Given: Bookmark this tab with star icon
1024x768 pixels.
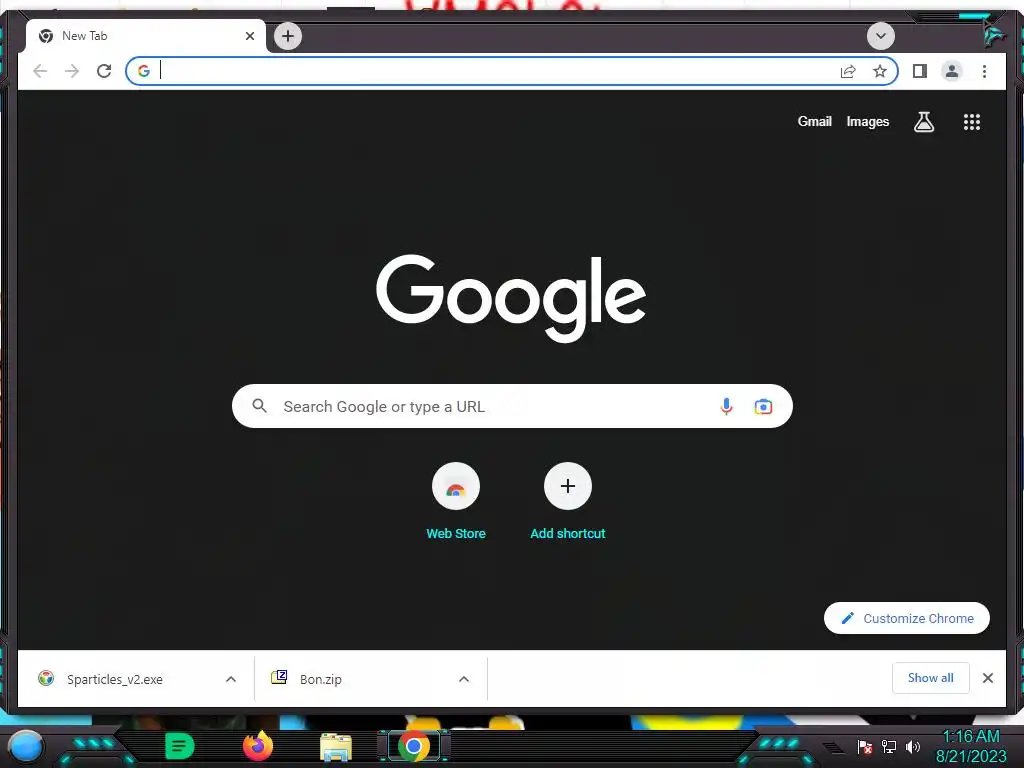Looking at the screenshot, I should (880, 71).
